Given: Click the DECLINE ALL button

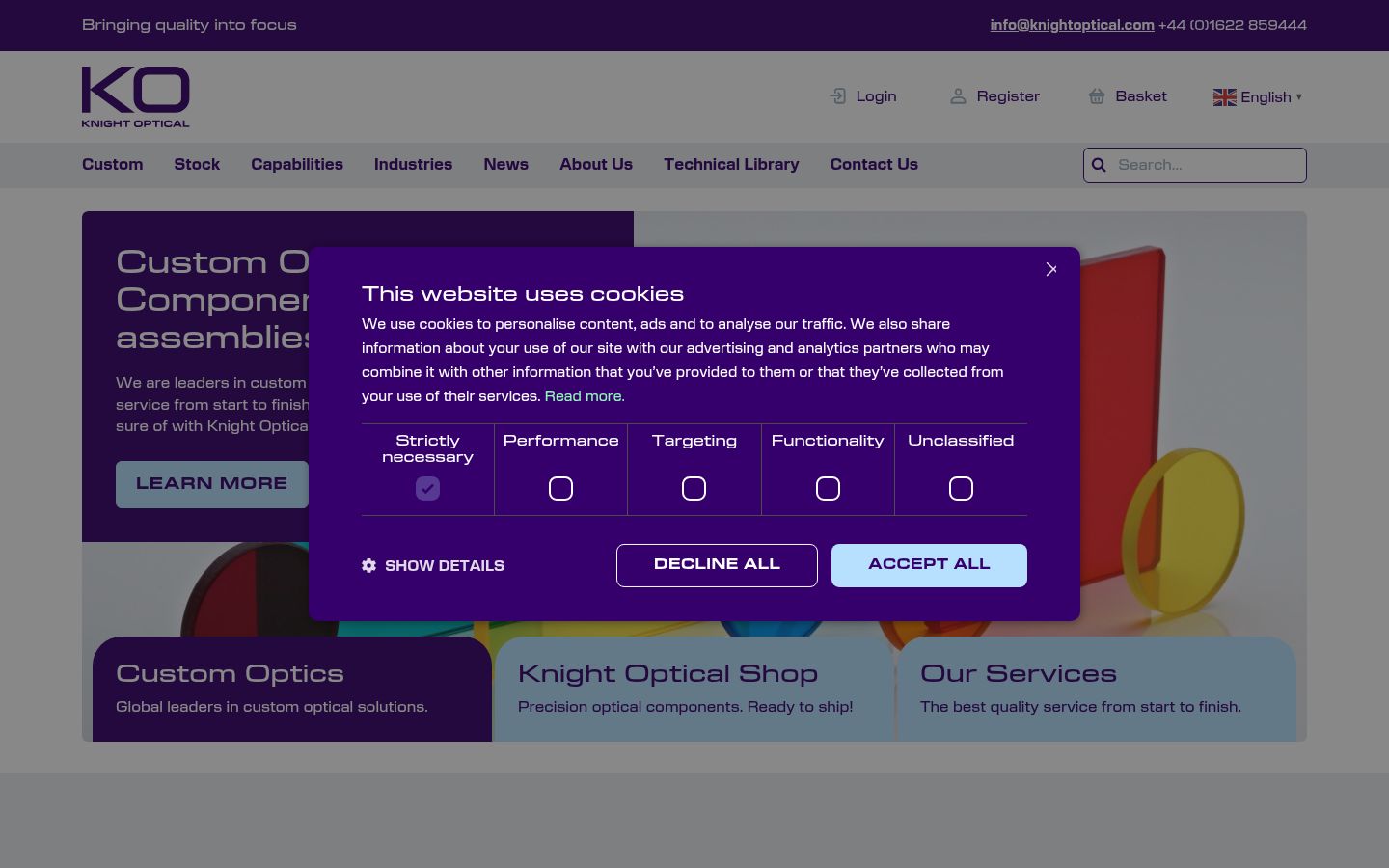Looking at the screenshot, I should click(x=717, y=565).
